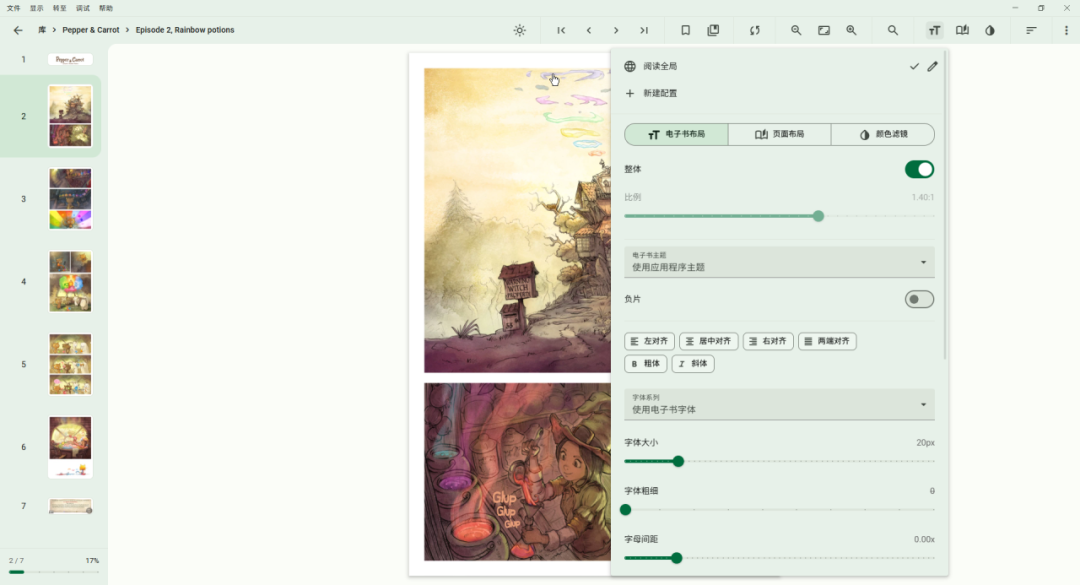The image size is (1080, 585).
Task: Open page 5 thumbnail
Action: point(70,365)
